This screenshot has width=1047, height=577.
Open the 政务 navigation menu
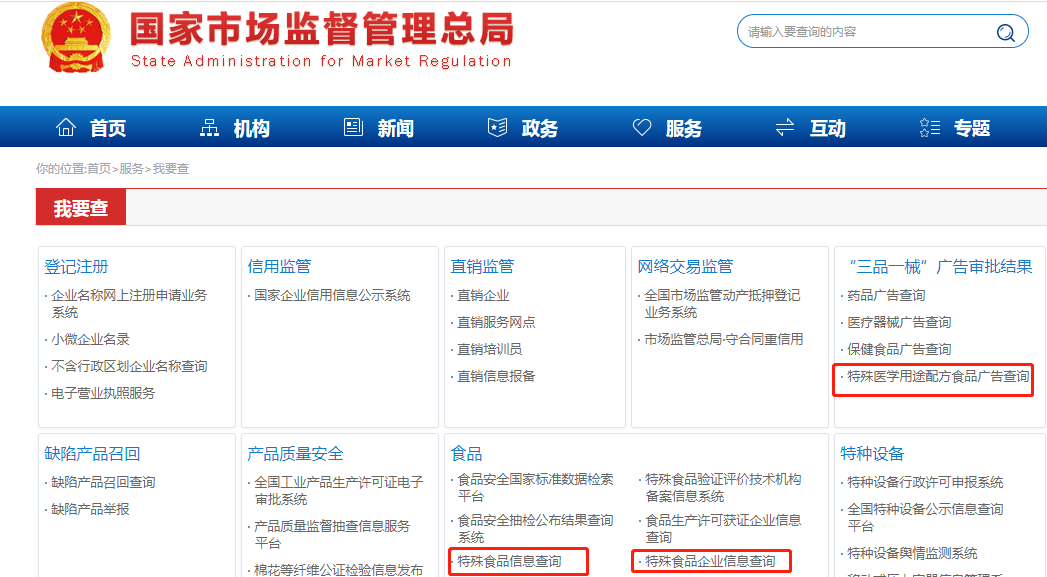540,128
